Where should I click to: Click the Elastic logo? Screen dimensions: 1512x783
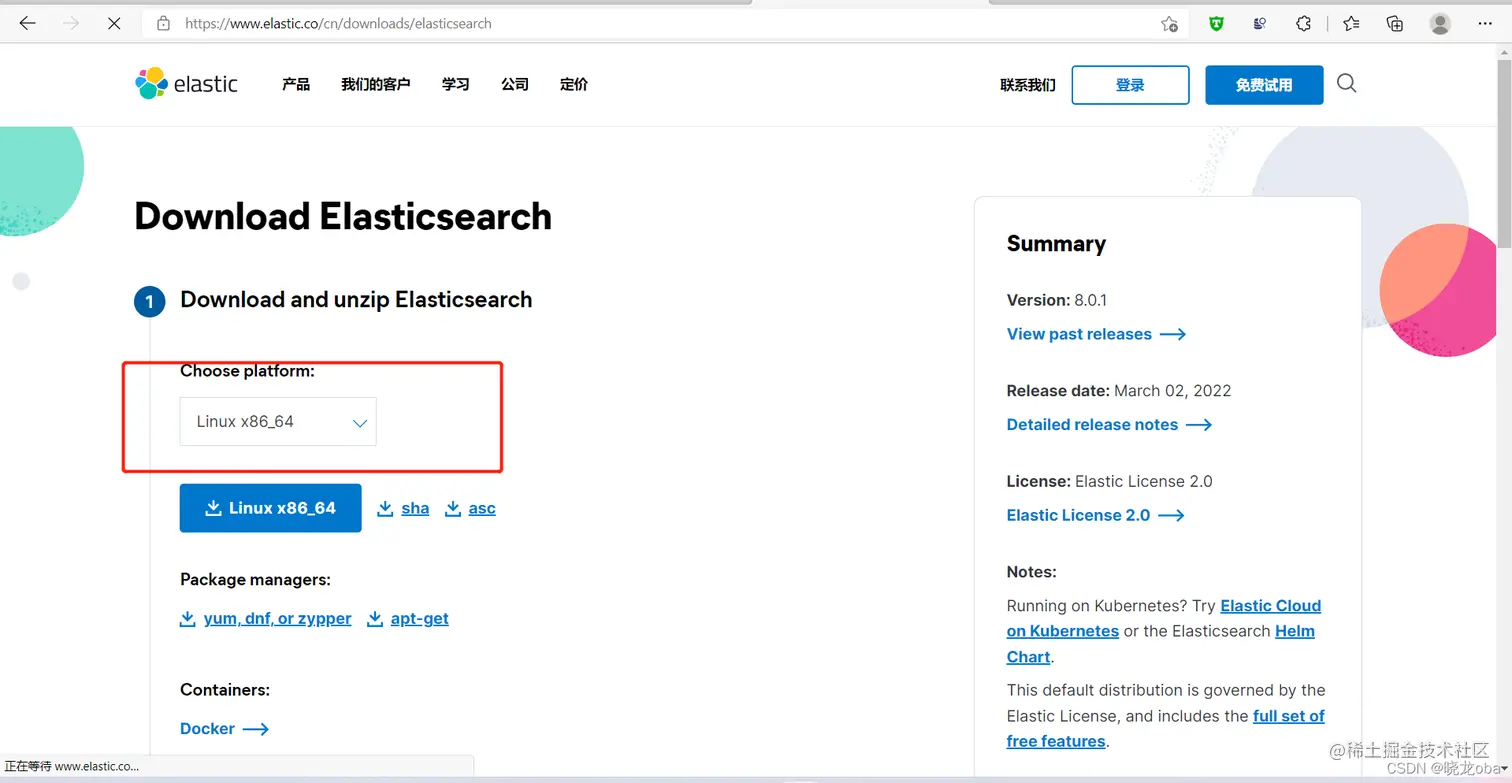click(x=187, y=84)
